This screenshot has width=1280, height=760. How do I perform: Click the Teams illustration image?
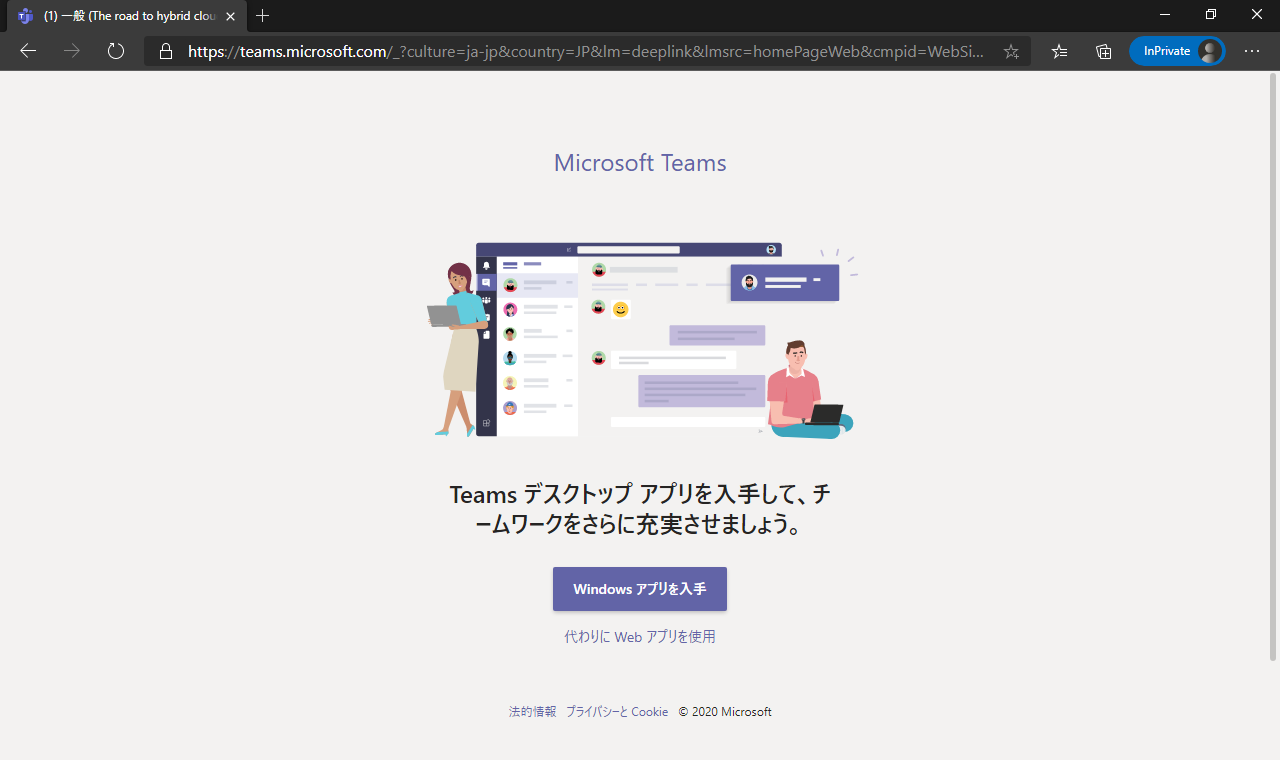[x=640, y=339]
